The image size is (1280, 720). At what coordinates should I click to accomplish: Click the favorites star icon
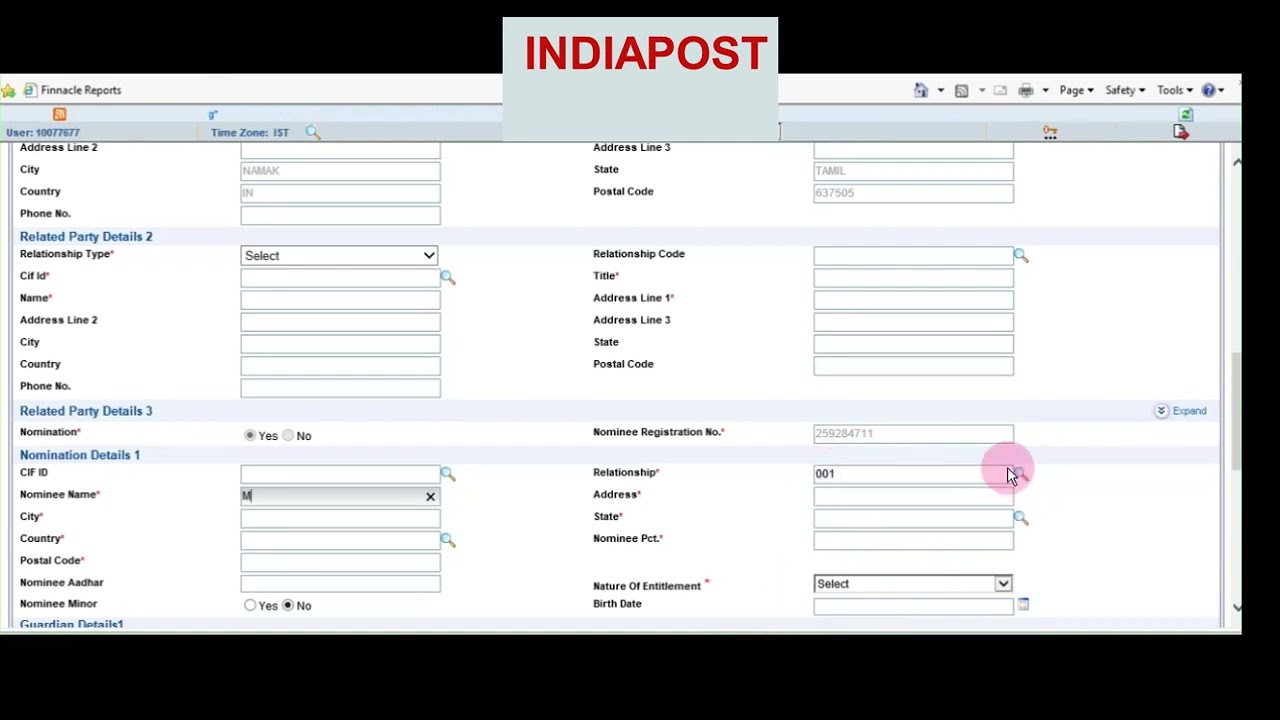[8, 90]
